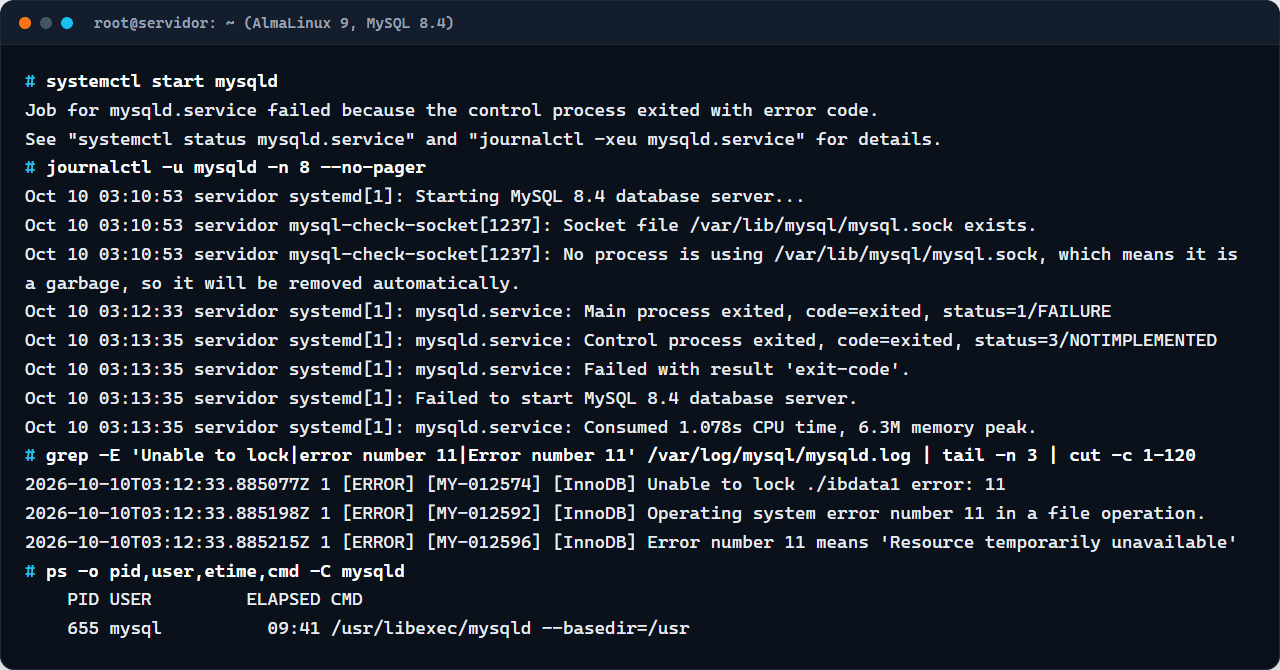The image size is (1280, 670).
Task: Click the grep command for 'Unable to lock'
Action: (x=621, y=457)
